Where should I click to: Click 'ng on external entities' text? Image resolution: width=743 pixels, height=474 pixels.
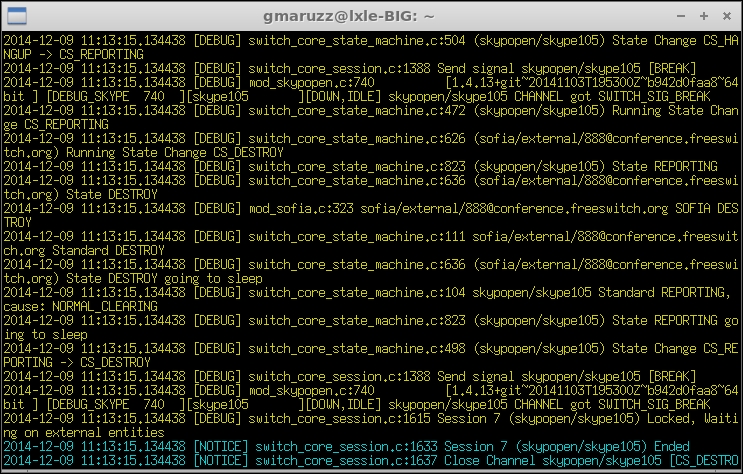pyautogui.click(x=84, y=433)
